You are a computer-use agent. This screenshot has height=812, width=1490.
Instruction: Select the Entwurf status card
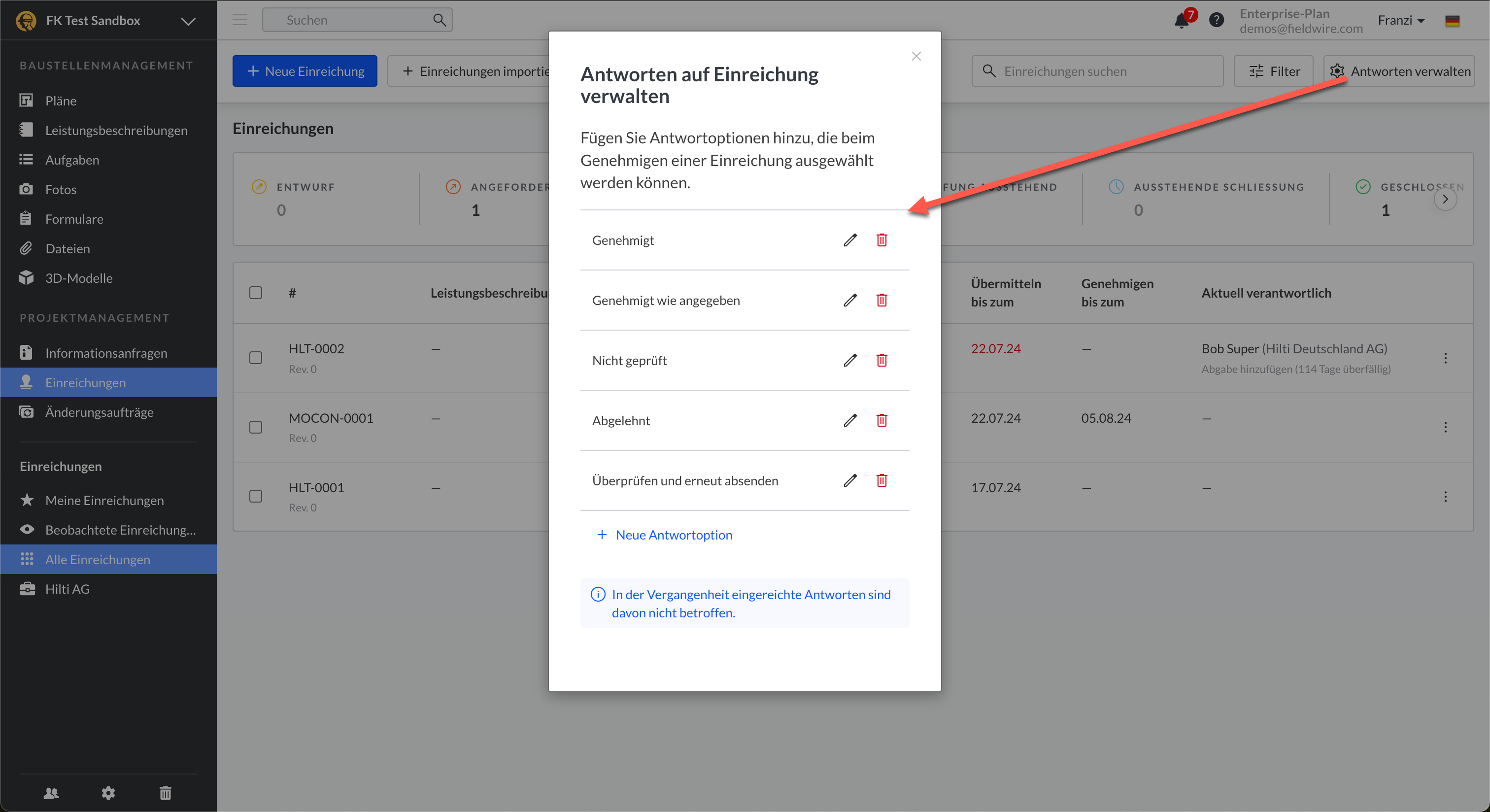point(326,199)
